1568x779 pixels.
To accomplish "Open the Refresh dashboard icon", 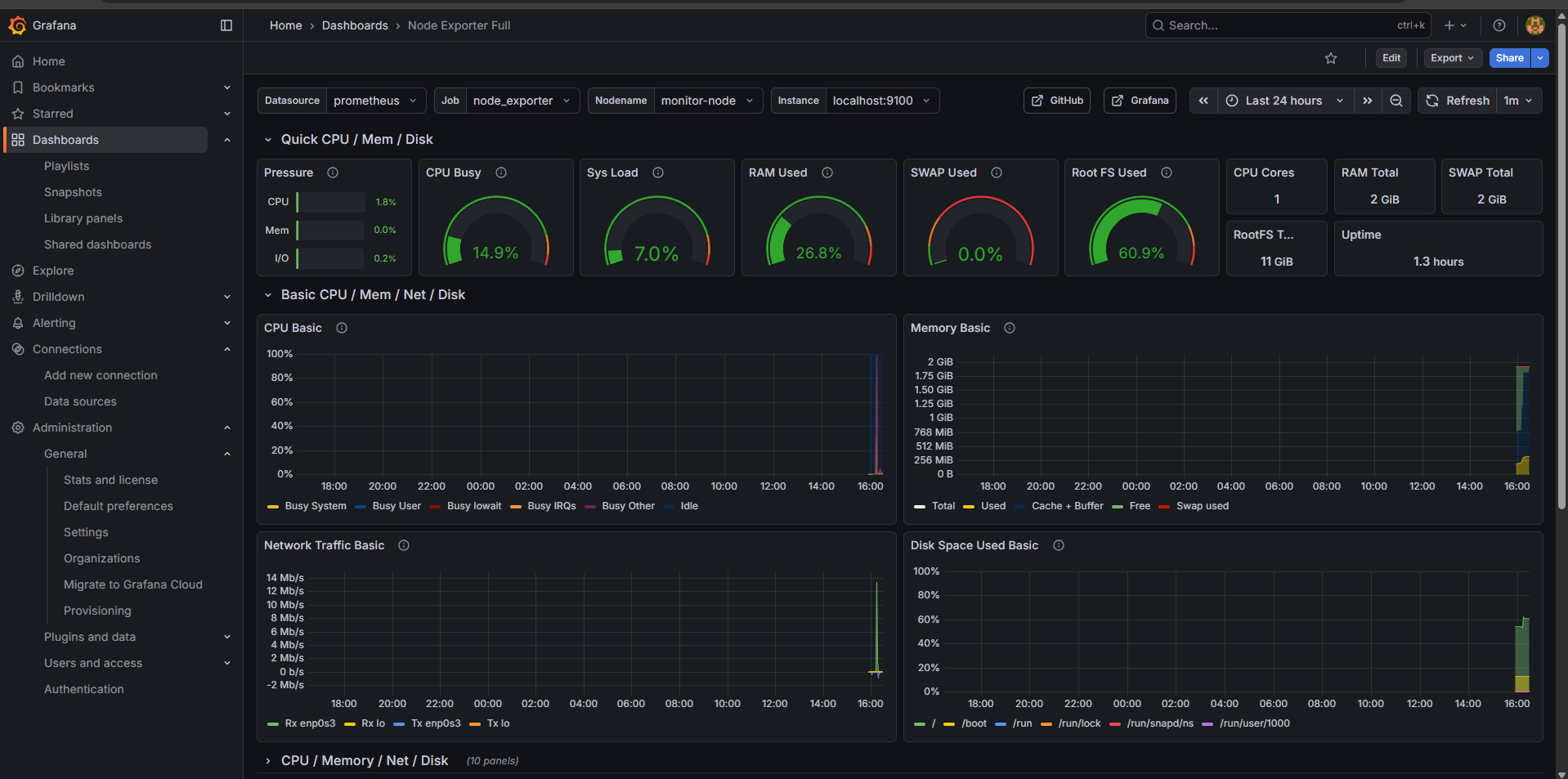I will (x=1431, y=100).
